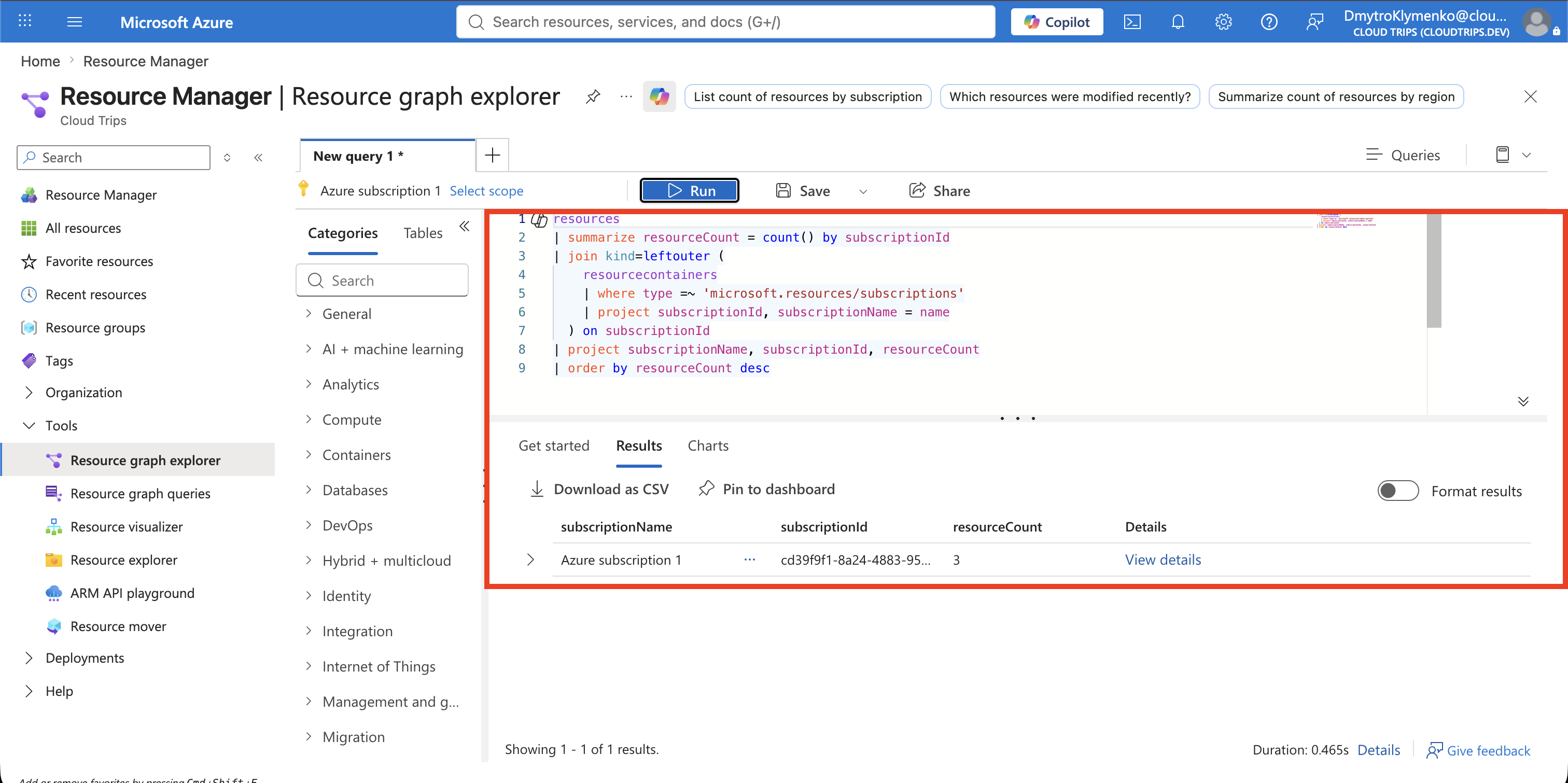Viewport: 1568px width, 783px height.
Task: Click the query editor vertical scrollbar
Action: tap(1434, 271)
